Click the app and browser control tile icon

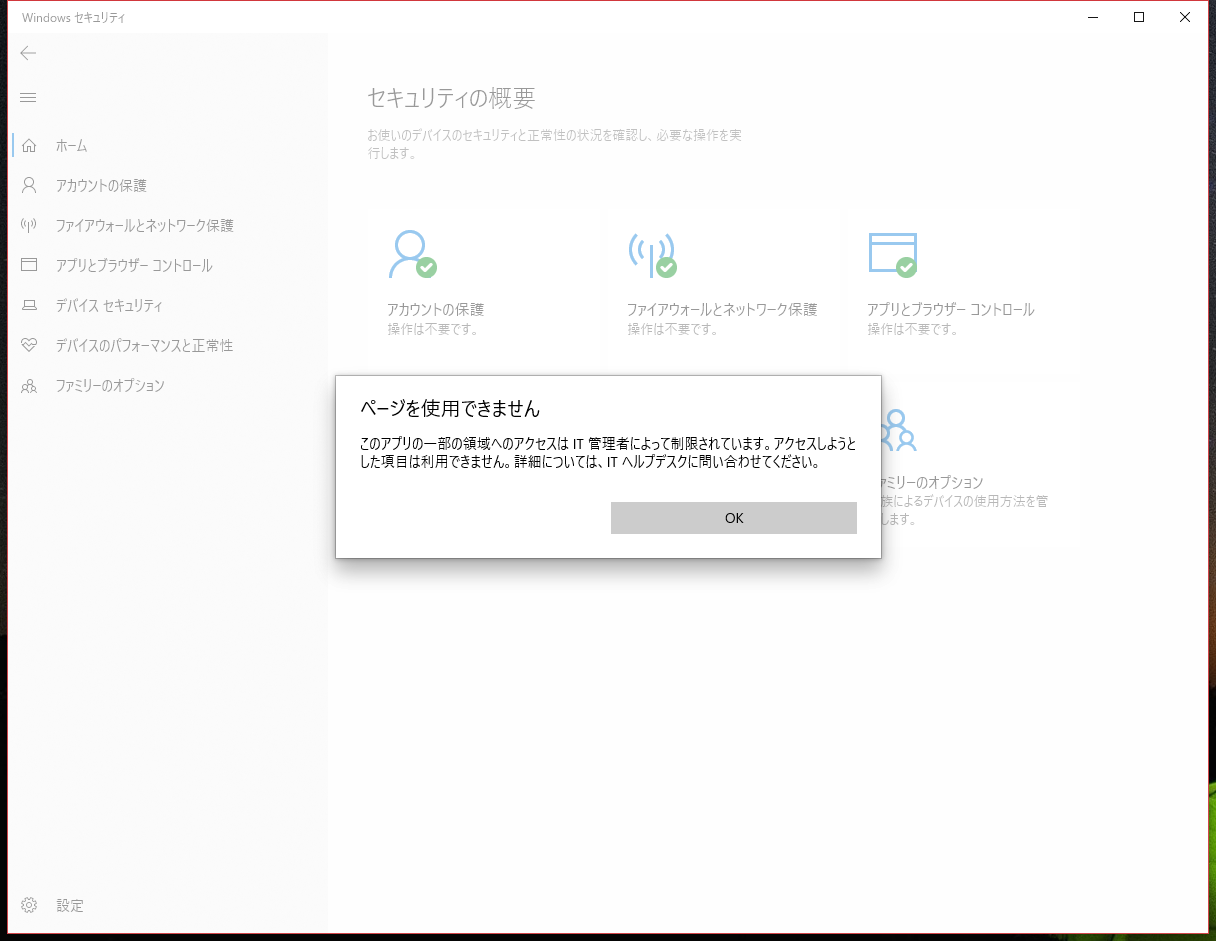(892, 255)
